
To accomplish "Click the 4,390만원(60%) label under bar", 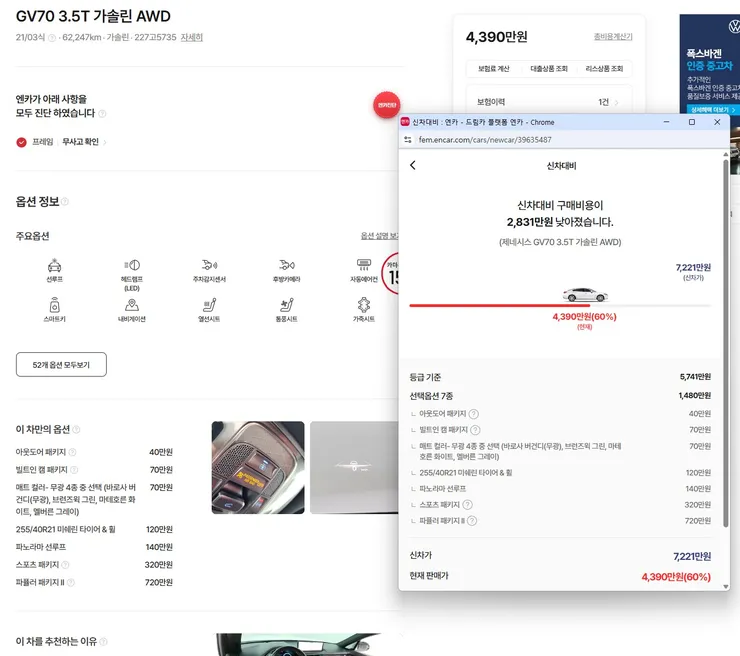I will click(584, 317).
